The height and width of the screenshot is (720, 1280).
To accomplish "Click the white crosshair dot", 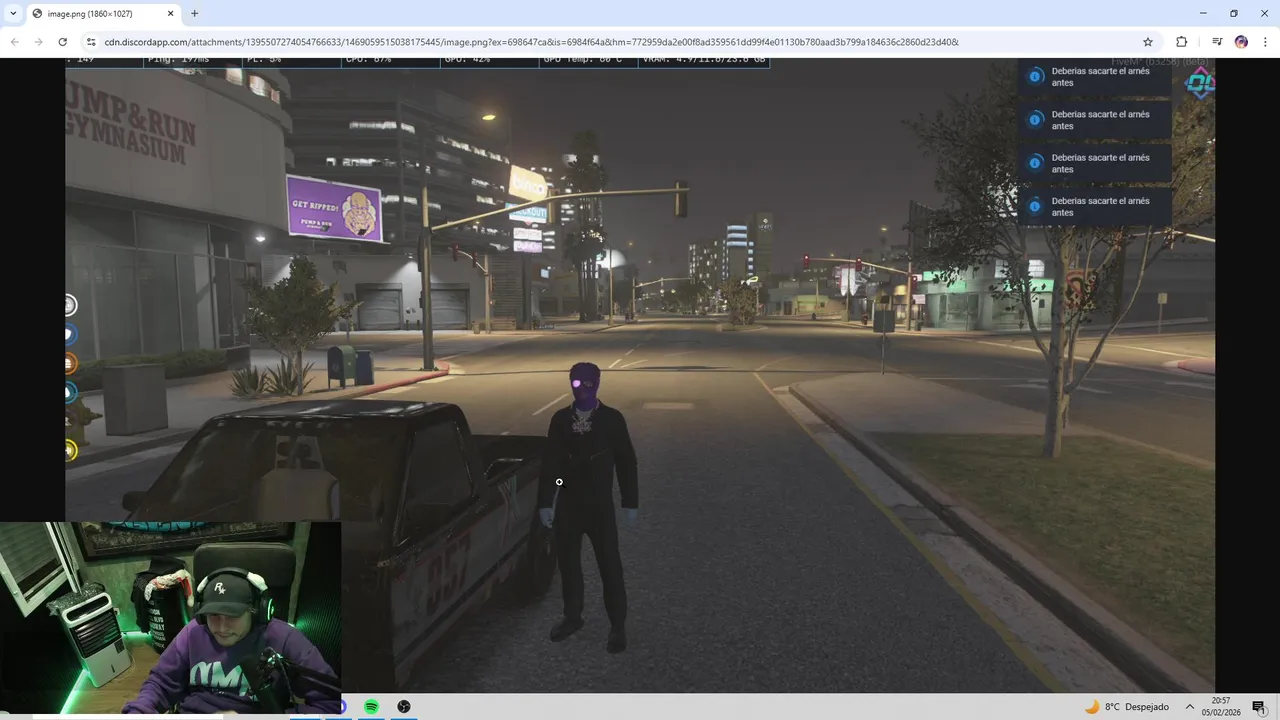I will pos(559,482).
